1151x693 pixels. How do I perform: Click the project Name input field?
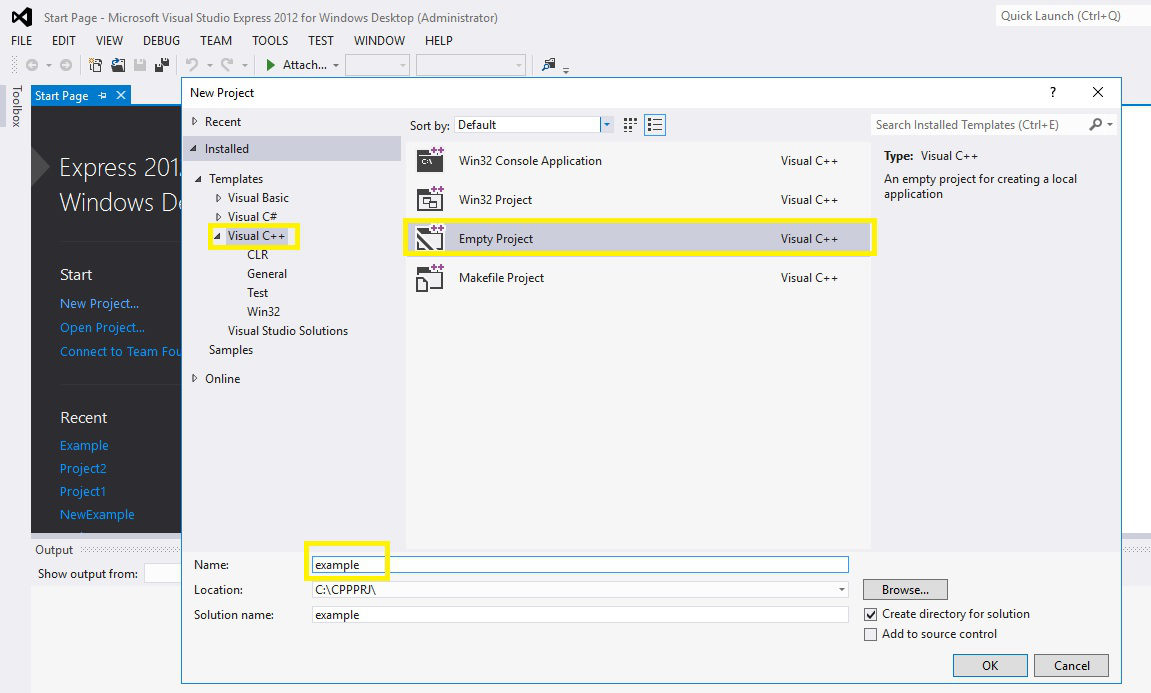coord(580,565)
